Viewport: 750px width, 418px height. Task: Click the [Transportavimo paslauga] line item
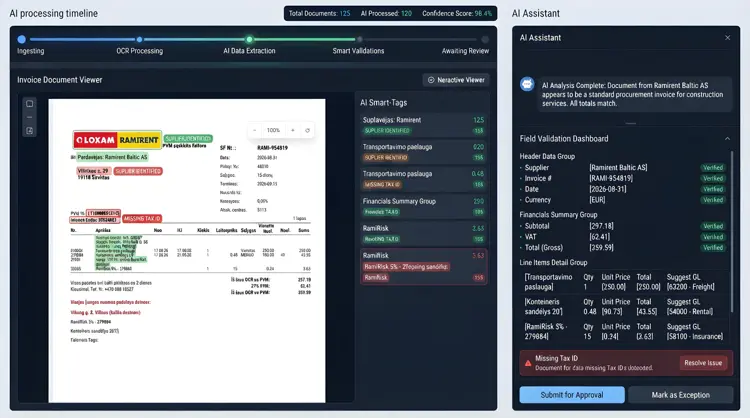click(x=548, y=282)
